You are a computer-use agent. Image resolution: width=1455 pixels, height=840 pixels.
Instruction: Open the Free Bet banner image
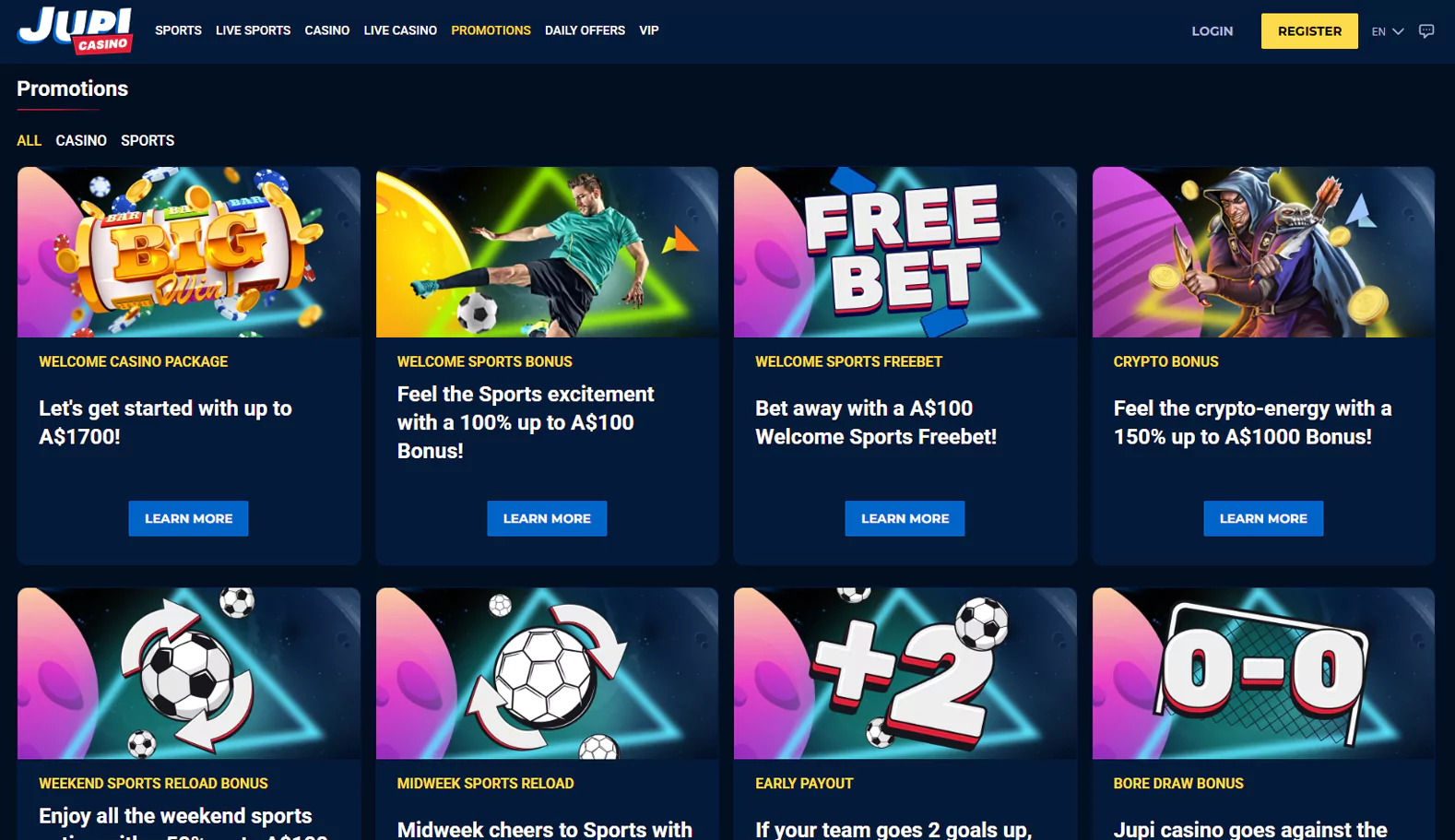905,252
